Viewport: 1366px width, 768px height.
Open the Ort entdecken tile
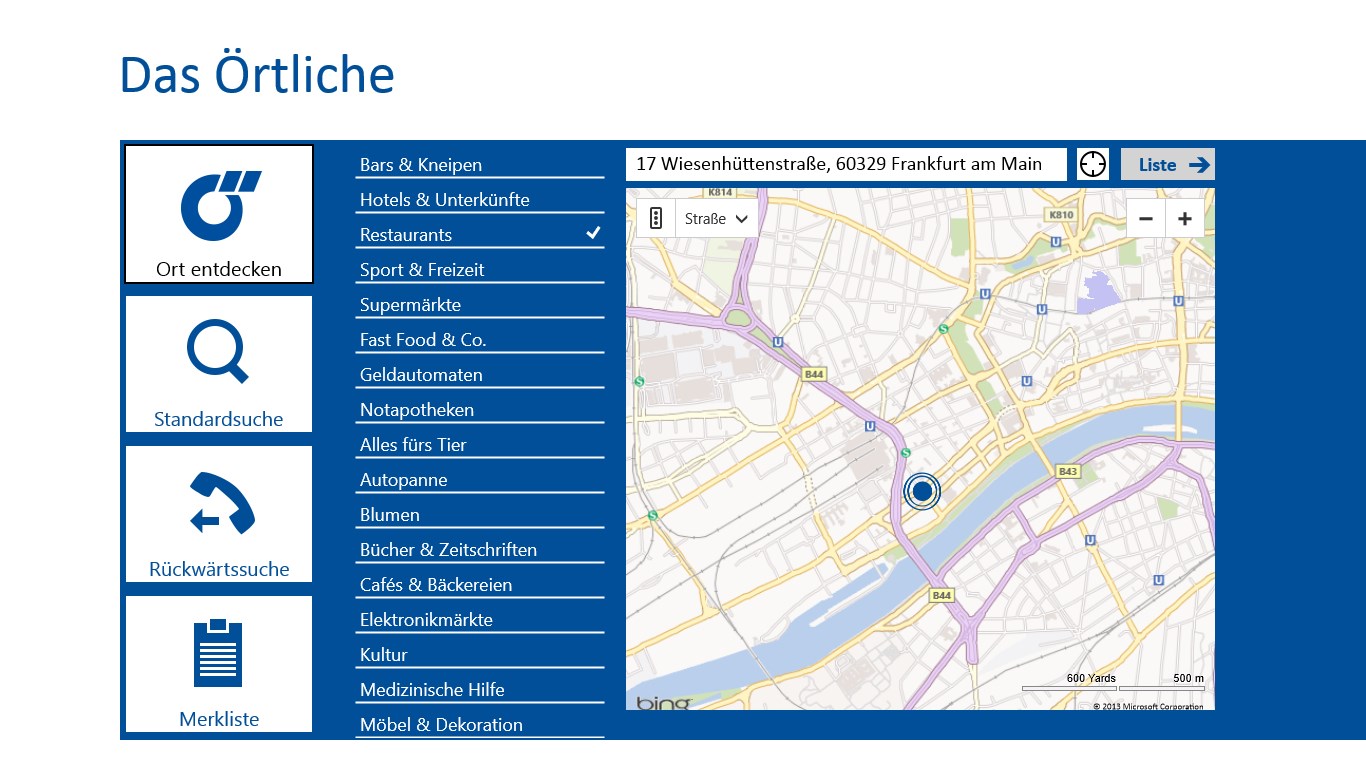[219, 214]
